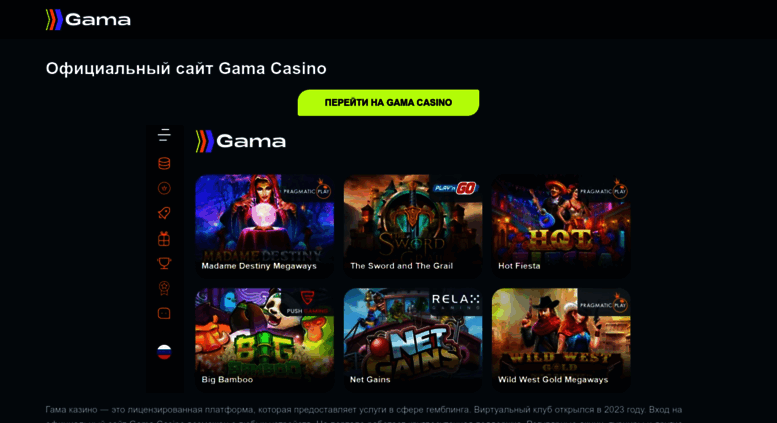Screen dimensions: 777x423
Task: Open the Madame Destiny Megaways game
Action: (265, 225)
